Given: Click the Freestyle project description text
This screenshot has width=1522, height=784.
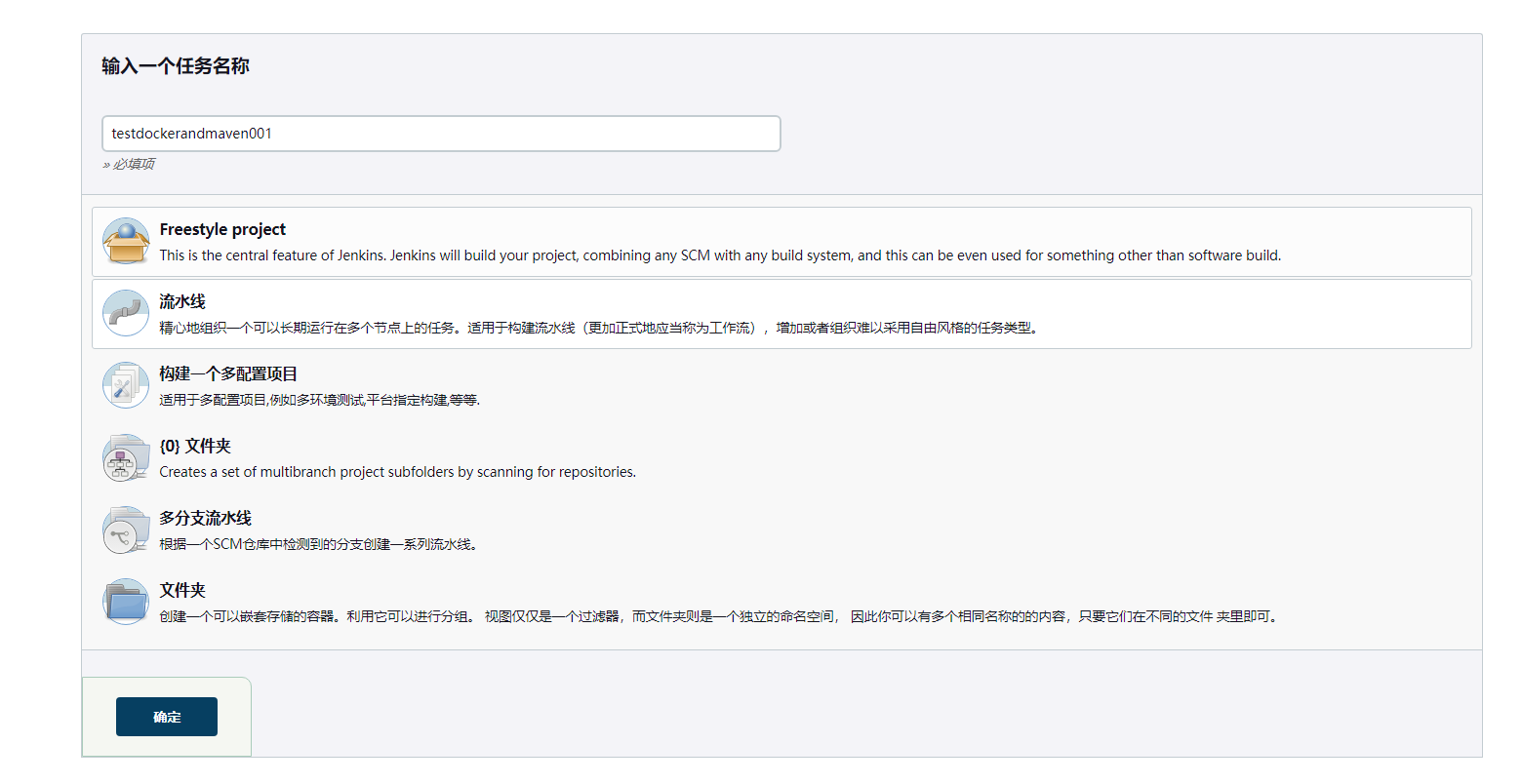Looking at the screenshot, I should pos(720,255).
